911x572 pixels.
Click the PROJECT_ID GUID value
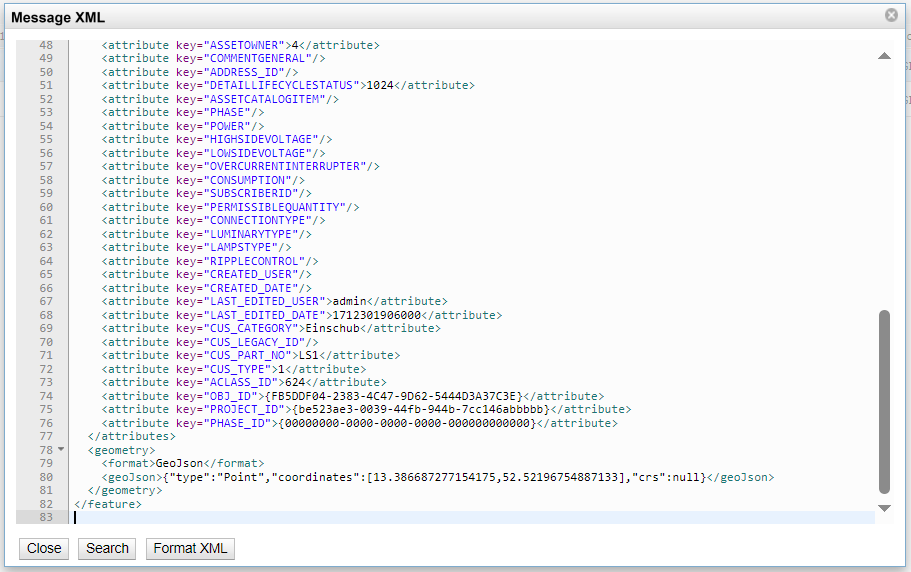(x=421, y=409)
